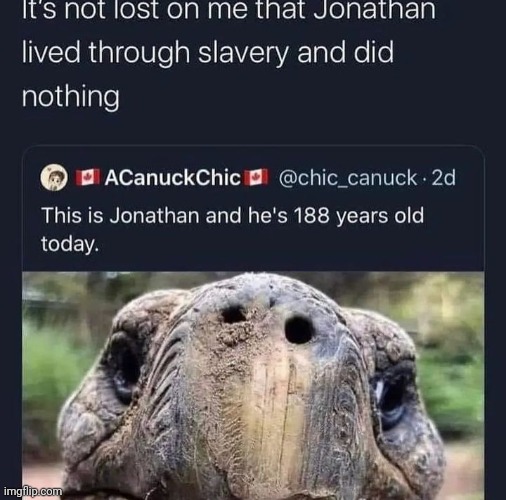
Task: Click the line 'lived through slavery and did'
Action: tap(207, 52)
